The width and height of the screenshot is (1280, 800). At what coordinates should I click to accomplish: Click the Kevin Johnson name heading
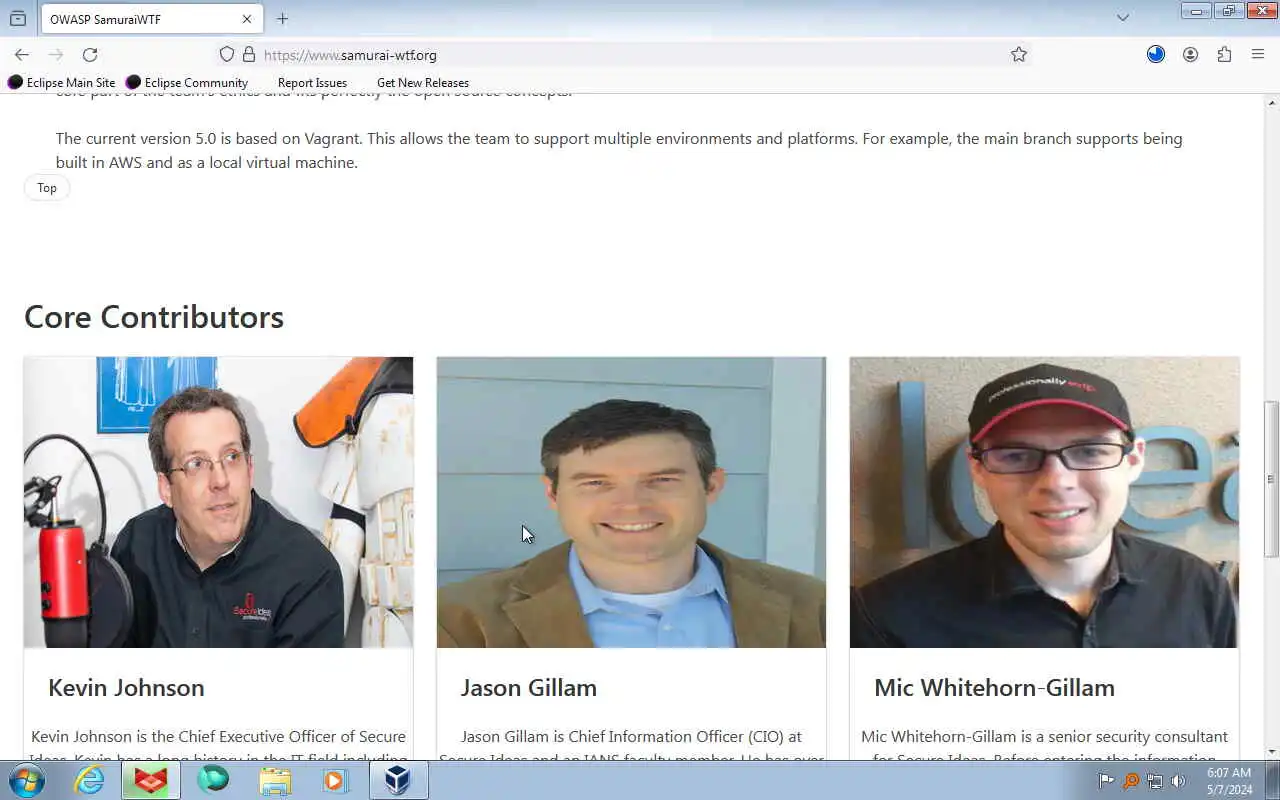(x=126, y=688)
